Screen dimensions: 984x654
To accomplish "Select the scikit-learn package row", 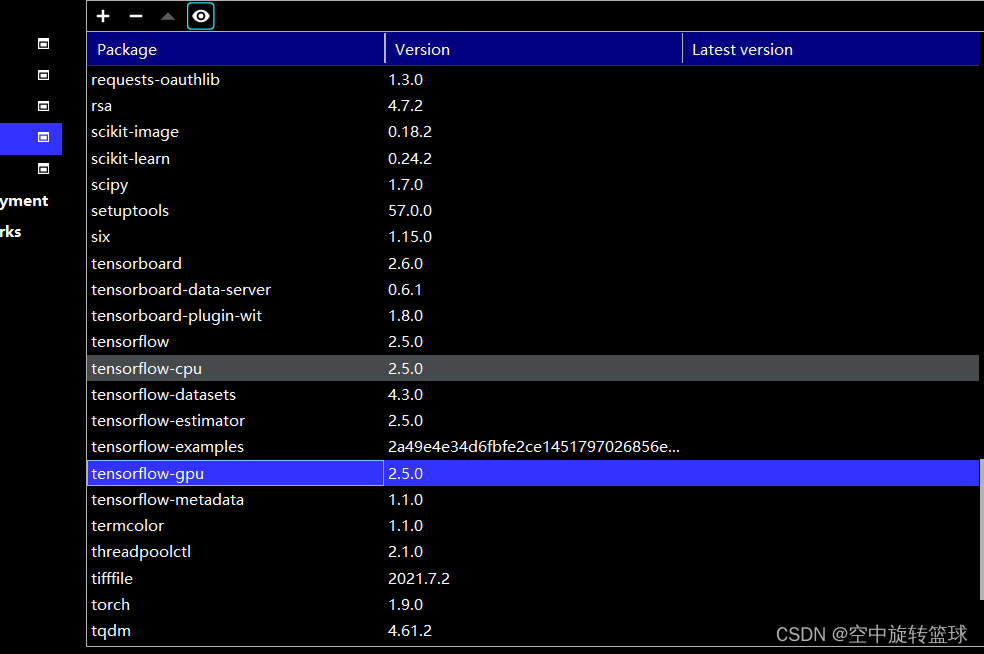I will pyautogui.click(x=533, y=158).
